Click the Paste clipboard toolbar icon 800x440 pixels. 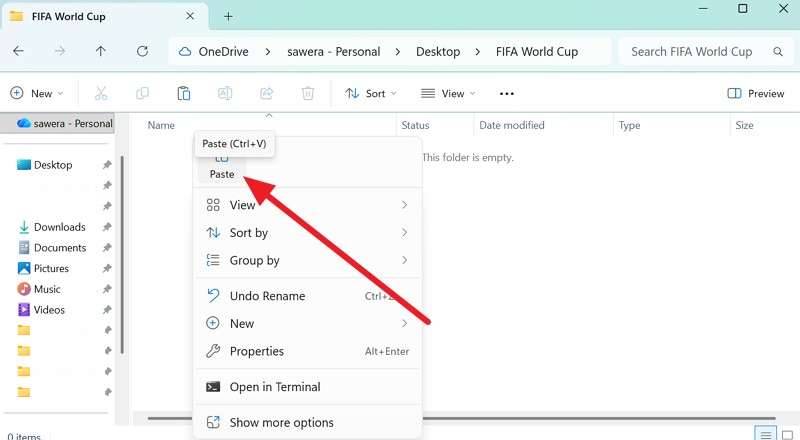pyautogui.click(x=184, y=93)
